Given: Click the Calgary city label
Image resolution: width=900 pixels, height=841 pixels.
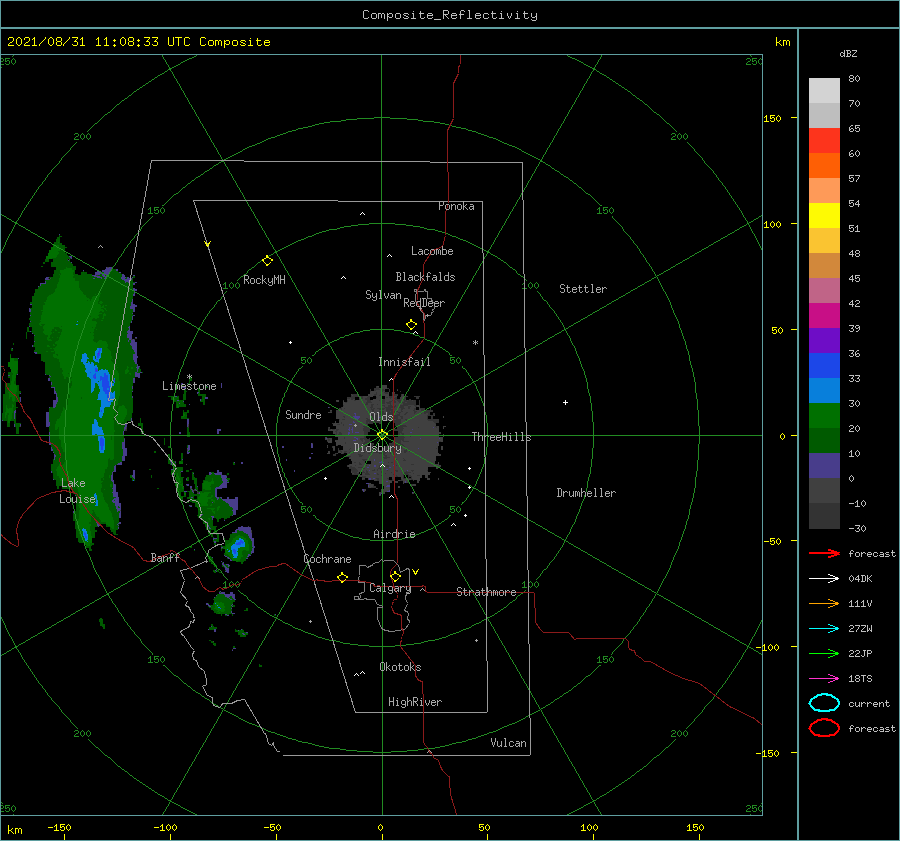Looking at the screenshot, I should point(390,588).
